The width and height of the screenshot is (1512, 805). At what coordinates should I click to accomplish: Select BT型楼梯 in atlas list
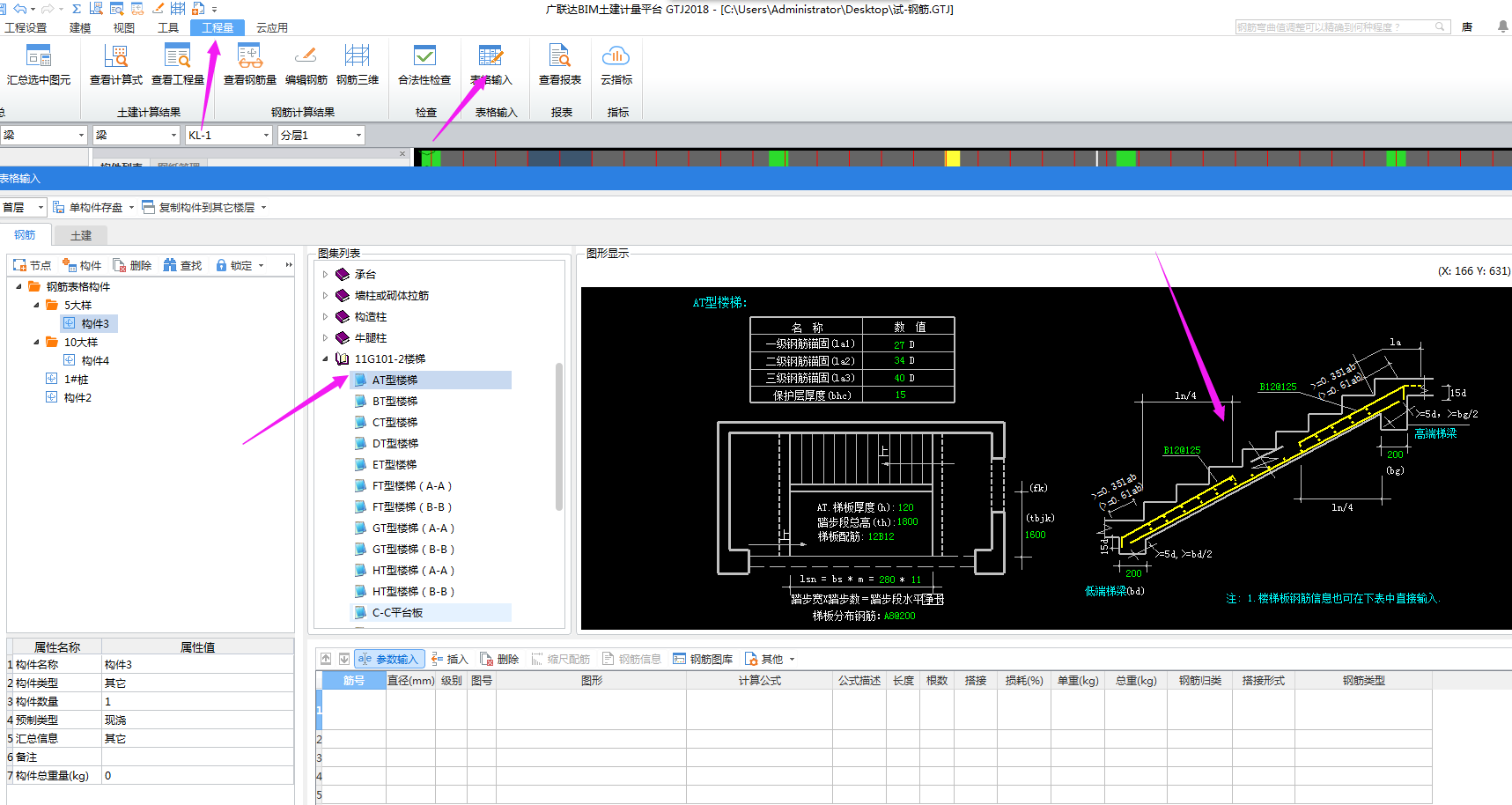pyautogui.click(x=395, y=401)
